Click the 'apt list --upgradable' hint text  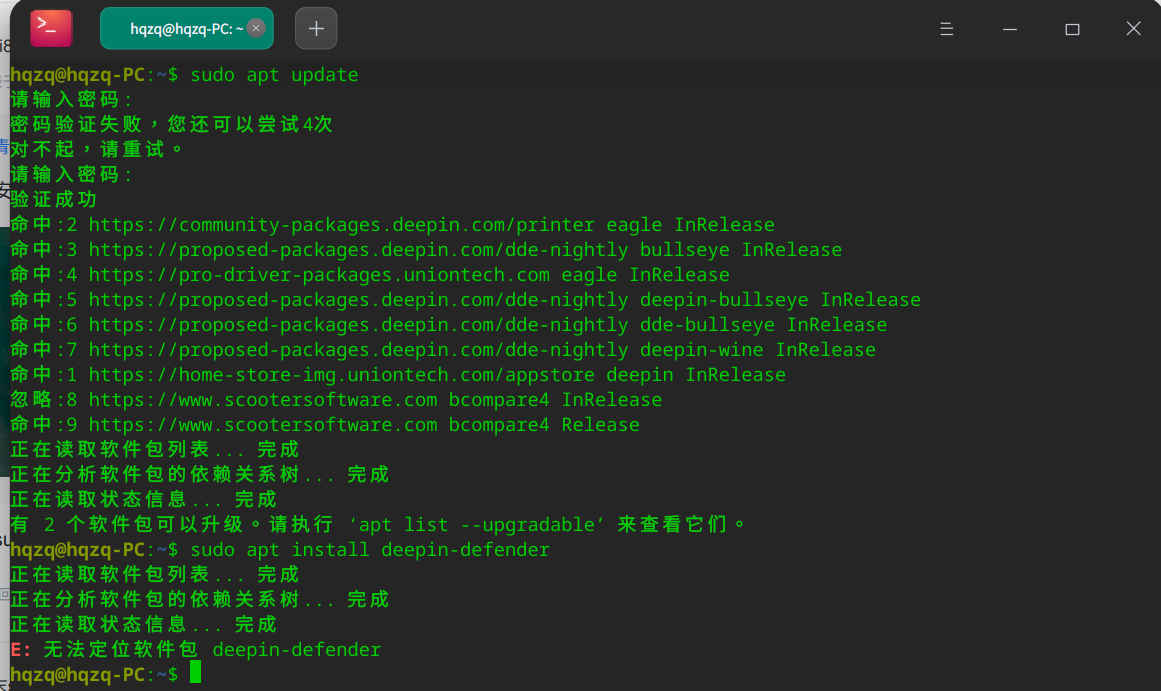(x=477, y=524)
